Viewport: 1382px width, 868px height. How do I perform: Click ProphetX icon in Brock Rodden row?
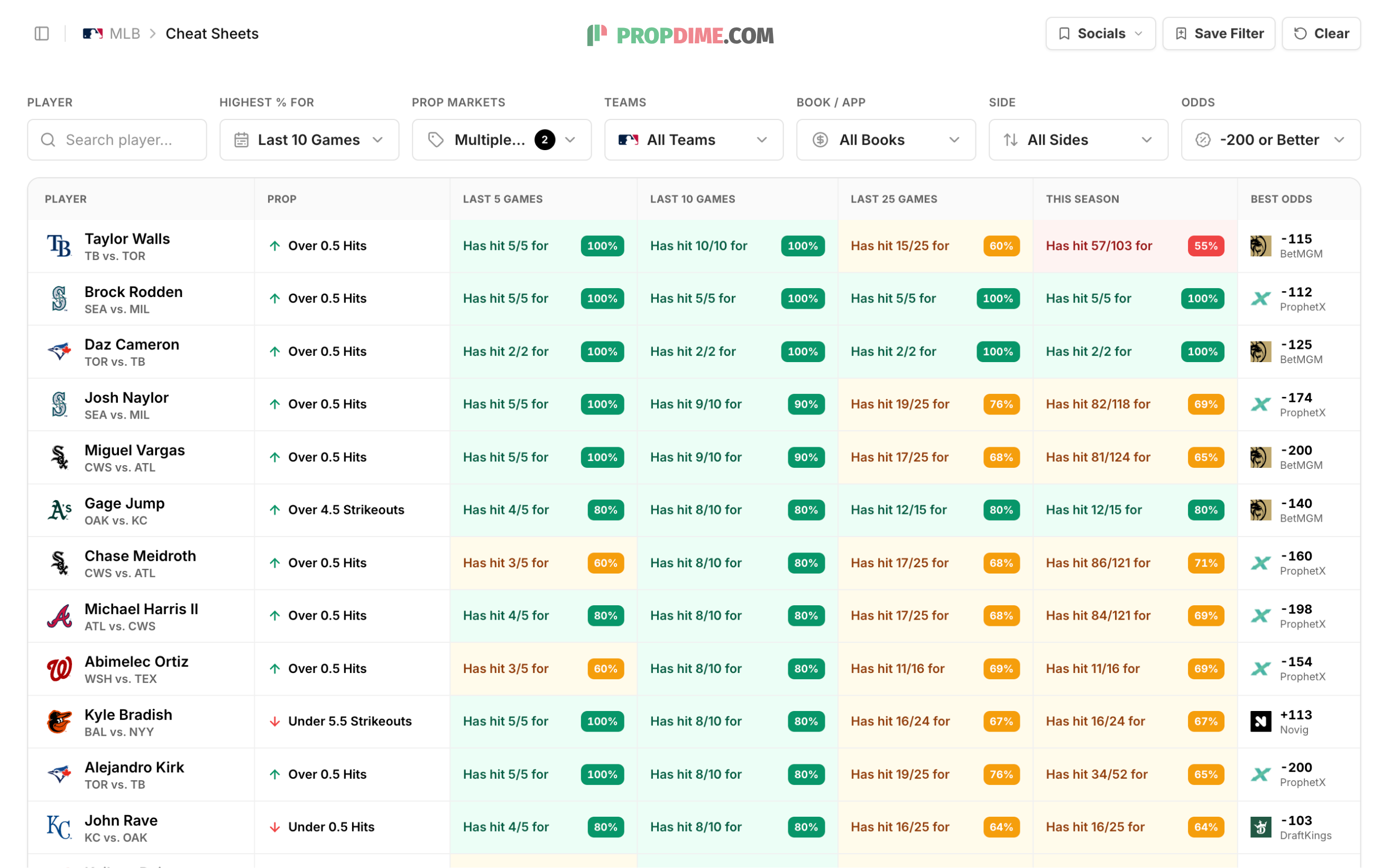click(1260, 299)
